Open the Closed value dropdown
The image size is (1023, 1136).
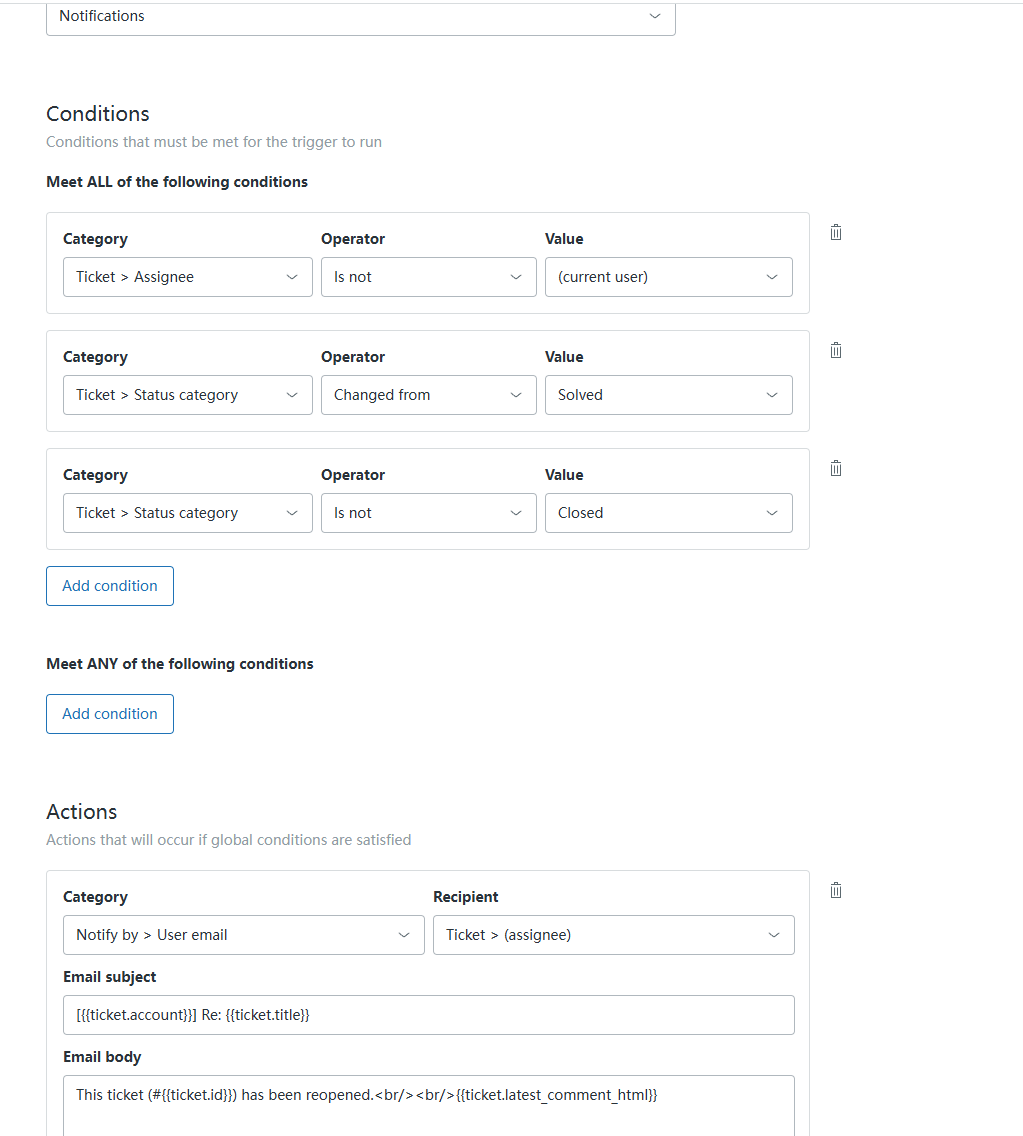tap(668, 513)
